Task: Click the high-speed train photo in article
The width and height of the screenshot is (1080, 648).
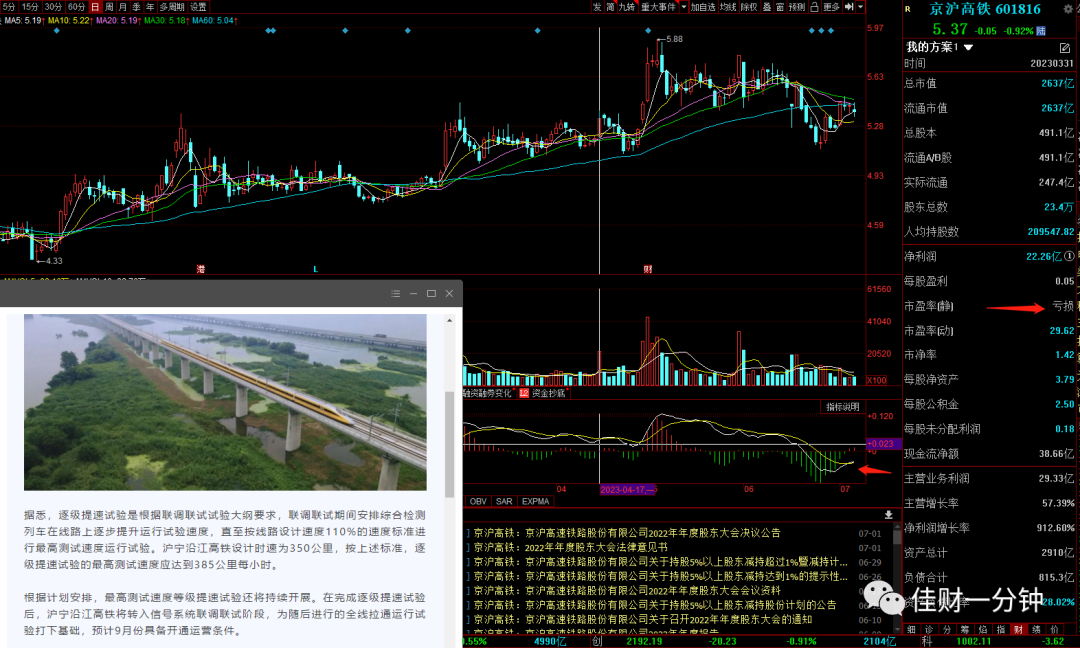Action: click(225, 402)
